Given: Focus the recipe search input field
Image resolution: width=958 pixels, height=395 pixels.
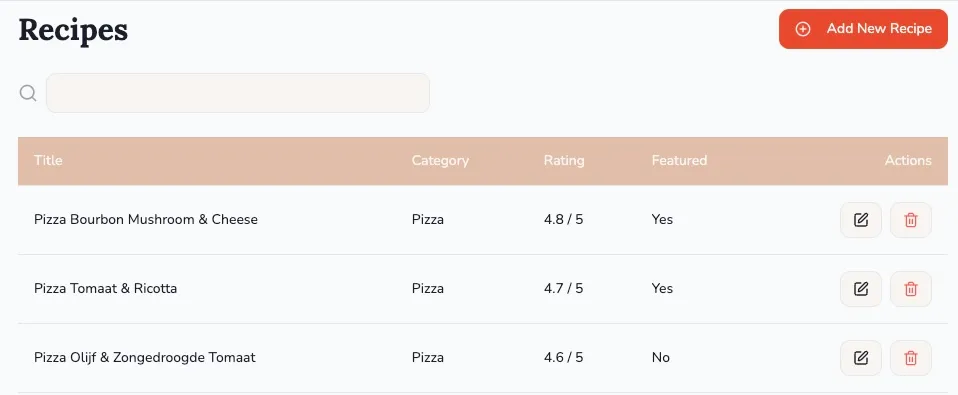Looking at the screenshot, I should click(238, 93).
